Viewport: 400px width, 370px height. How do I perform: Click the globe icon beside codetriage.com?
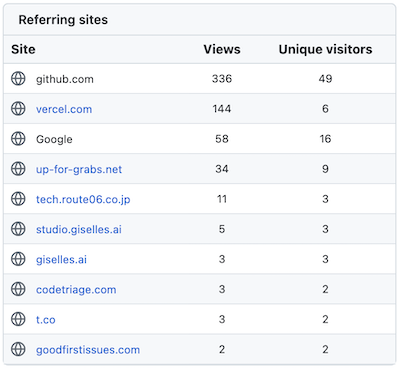(x=18, y=289)
